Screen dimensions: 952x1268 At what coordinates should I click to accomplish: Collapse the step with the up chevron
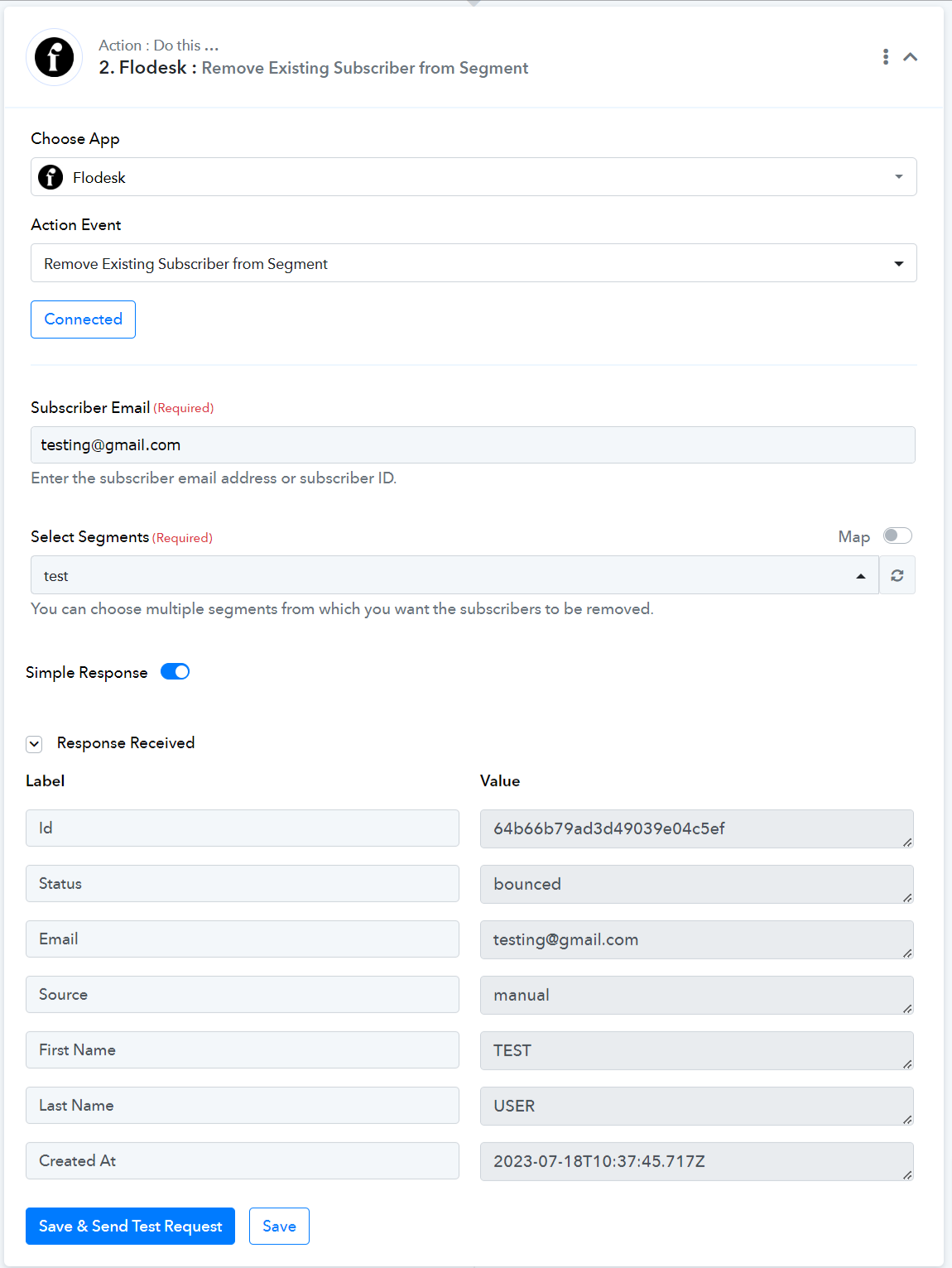911,56
